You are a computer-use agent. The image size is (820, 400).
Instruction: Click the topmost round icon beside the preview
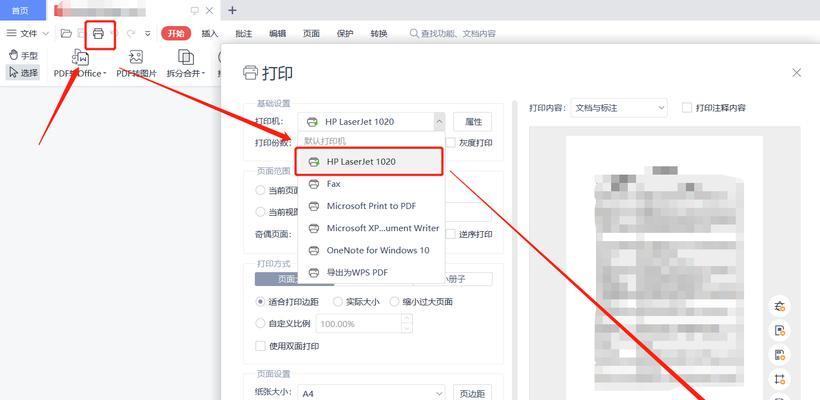point(780,307)
